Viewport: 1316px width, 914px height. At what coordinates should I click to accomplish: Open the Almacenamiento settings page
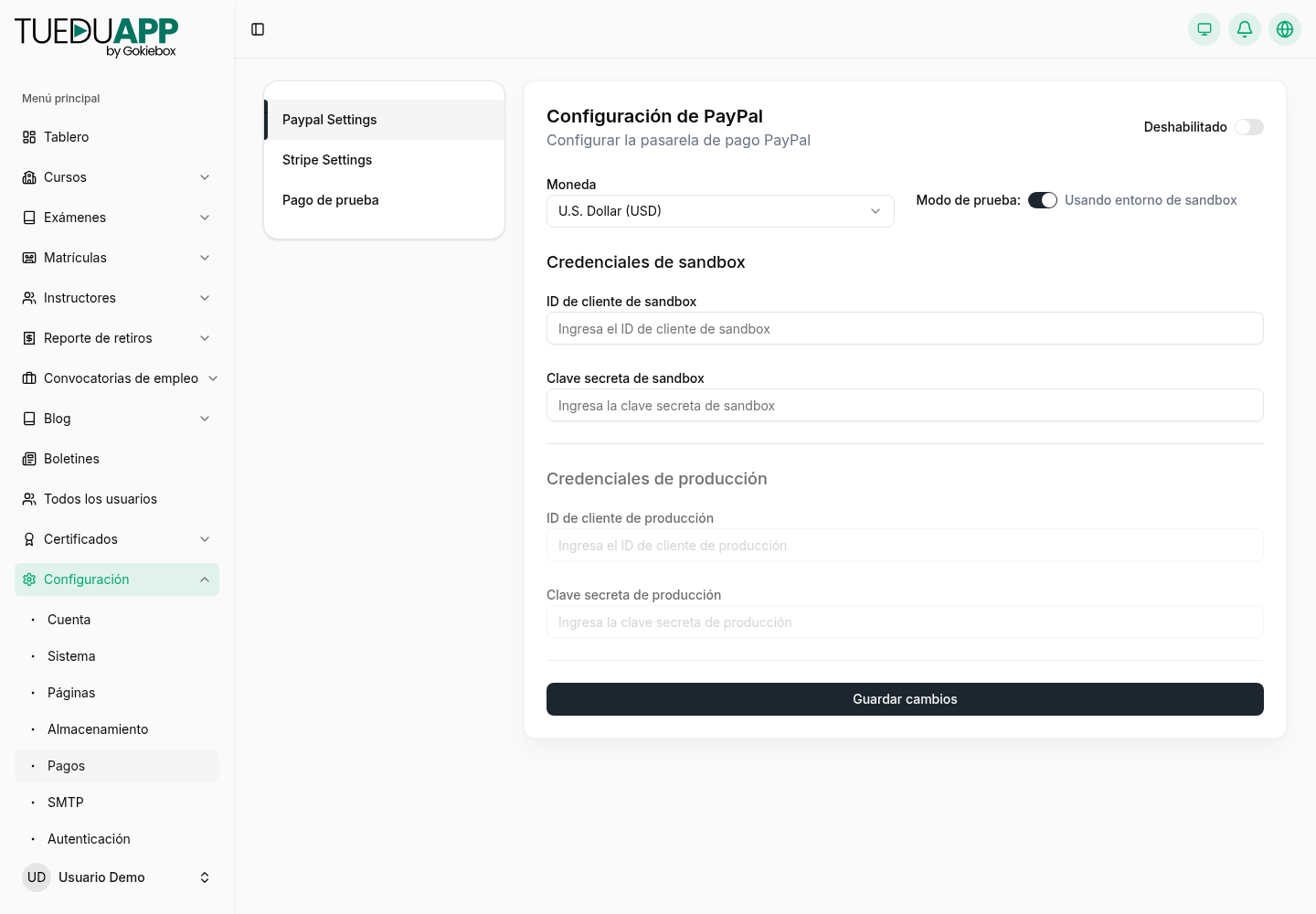(117, 729)
